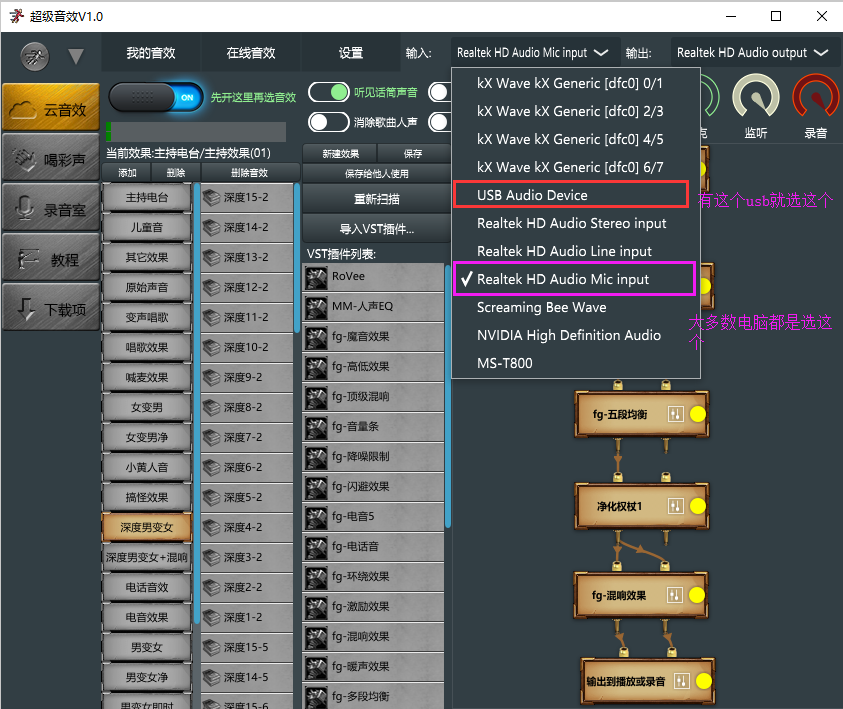Open the 下载项 downloads section

pos(51,309)
